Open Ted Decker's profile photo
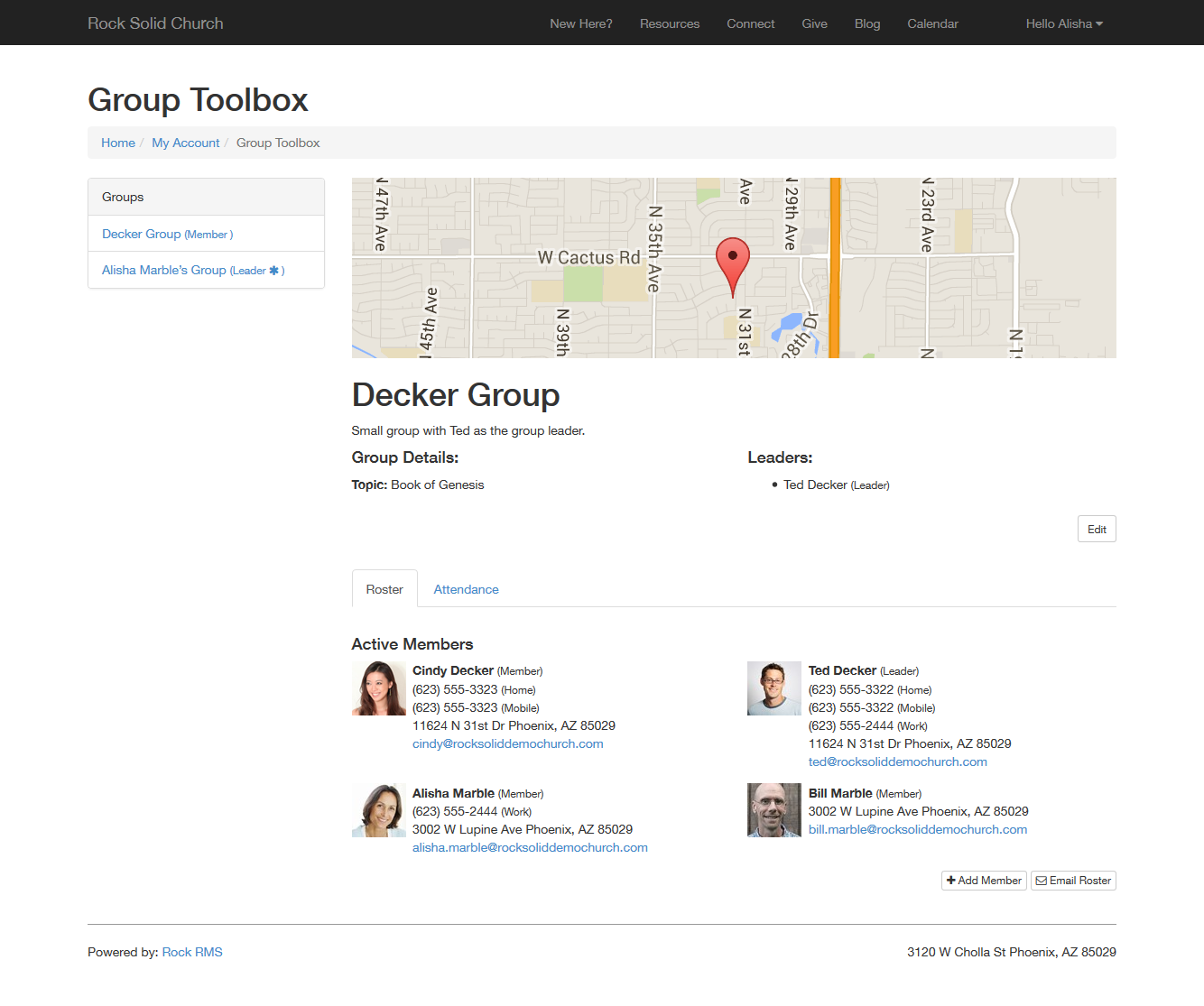1204x1006 pixels. pos(773,688)
